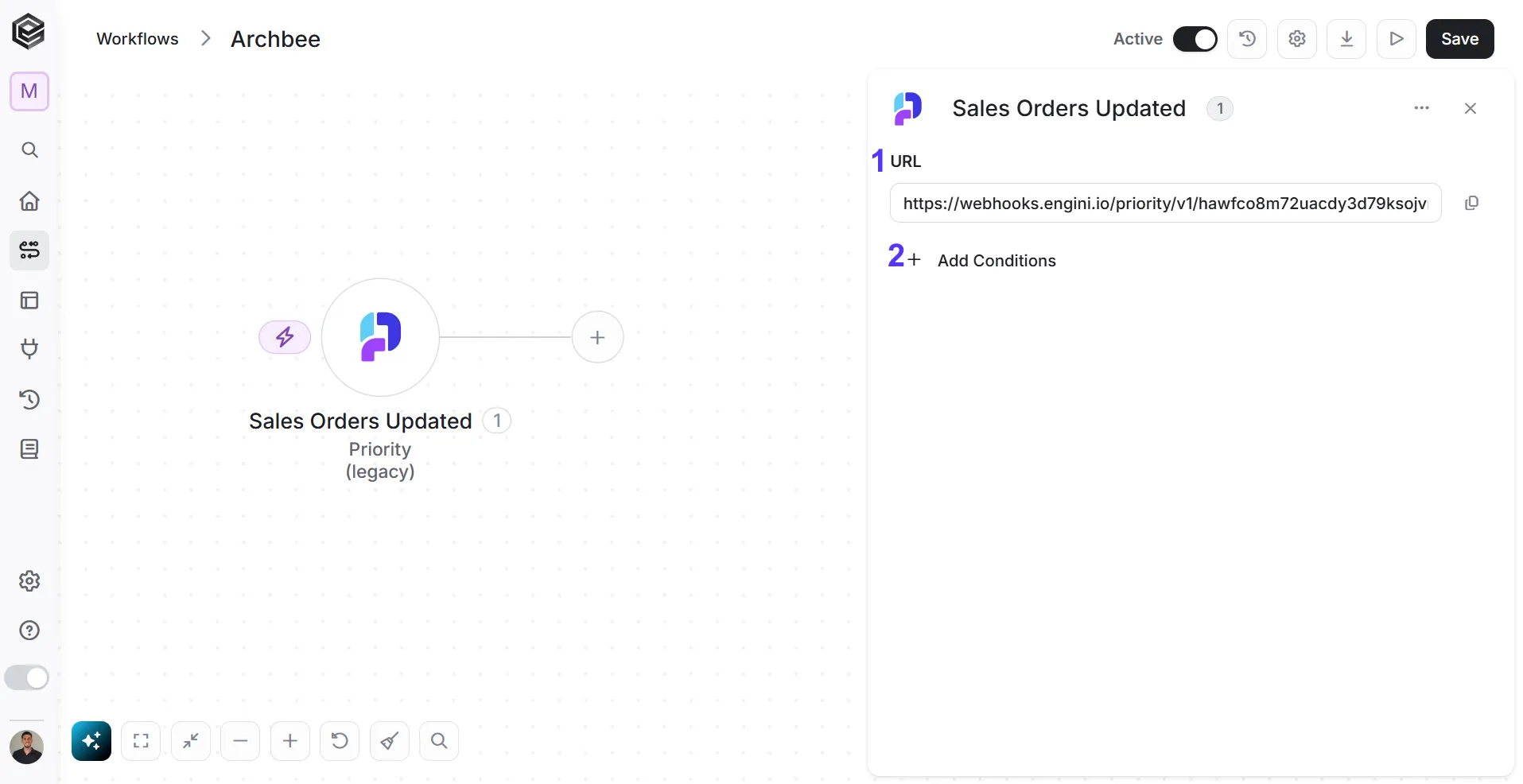Copy the webhook URL to clipboard

(1471, 203)
